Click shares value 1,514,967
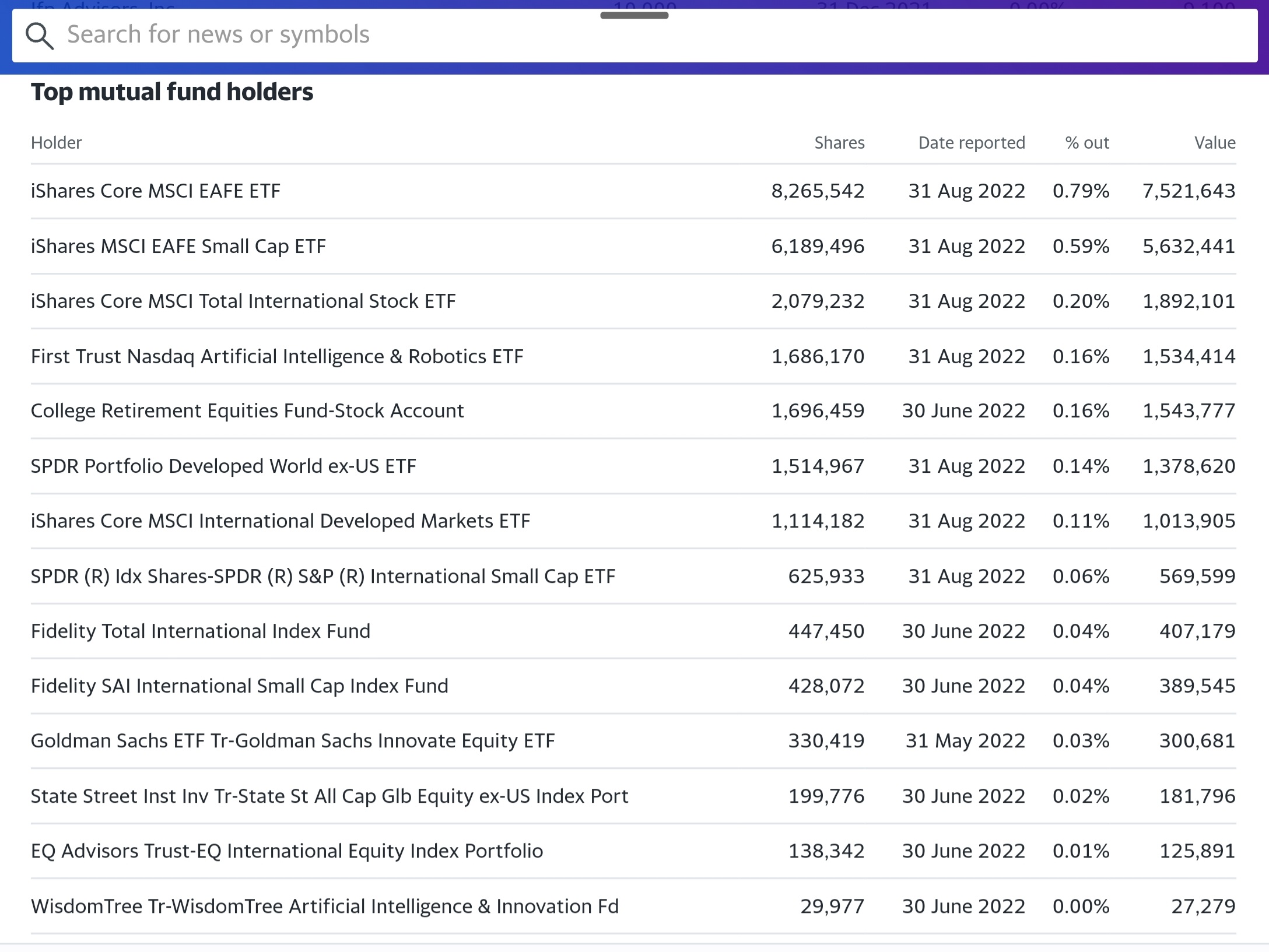Image resolution: width=1269 pixels, height=952 pixels. (x=818, y=466)
